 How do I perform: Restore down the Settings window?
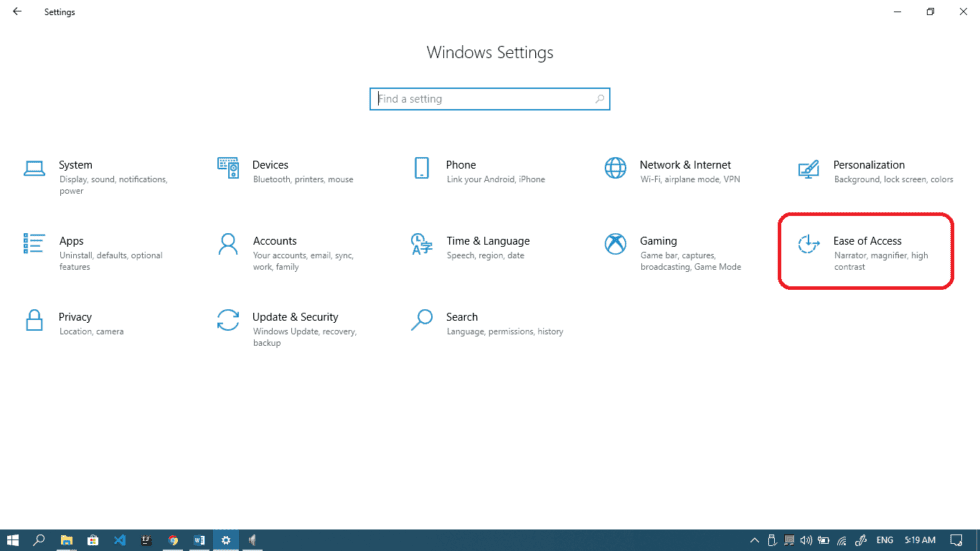pos(930,11)
